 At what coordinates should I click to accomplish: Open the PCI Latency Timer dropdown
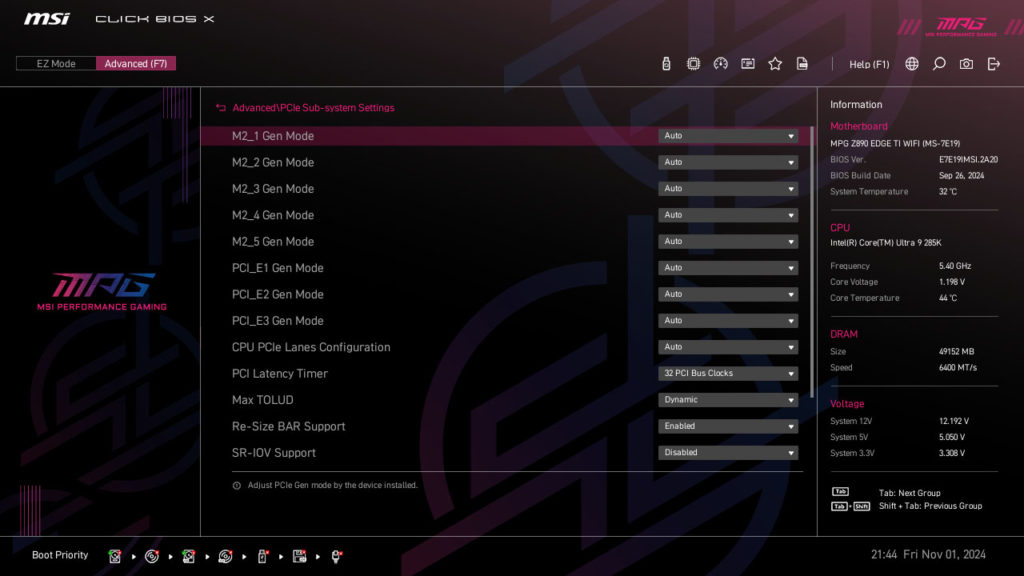pos(727,373)
